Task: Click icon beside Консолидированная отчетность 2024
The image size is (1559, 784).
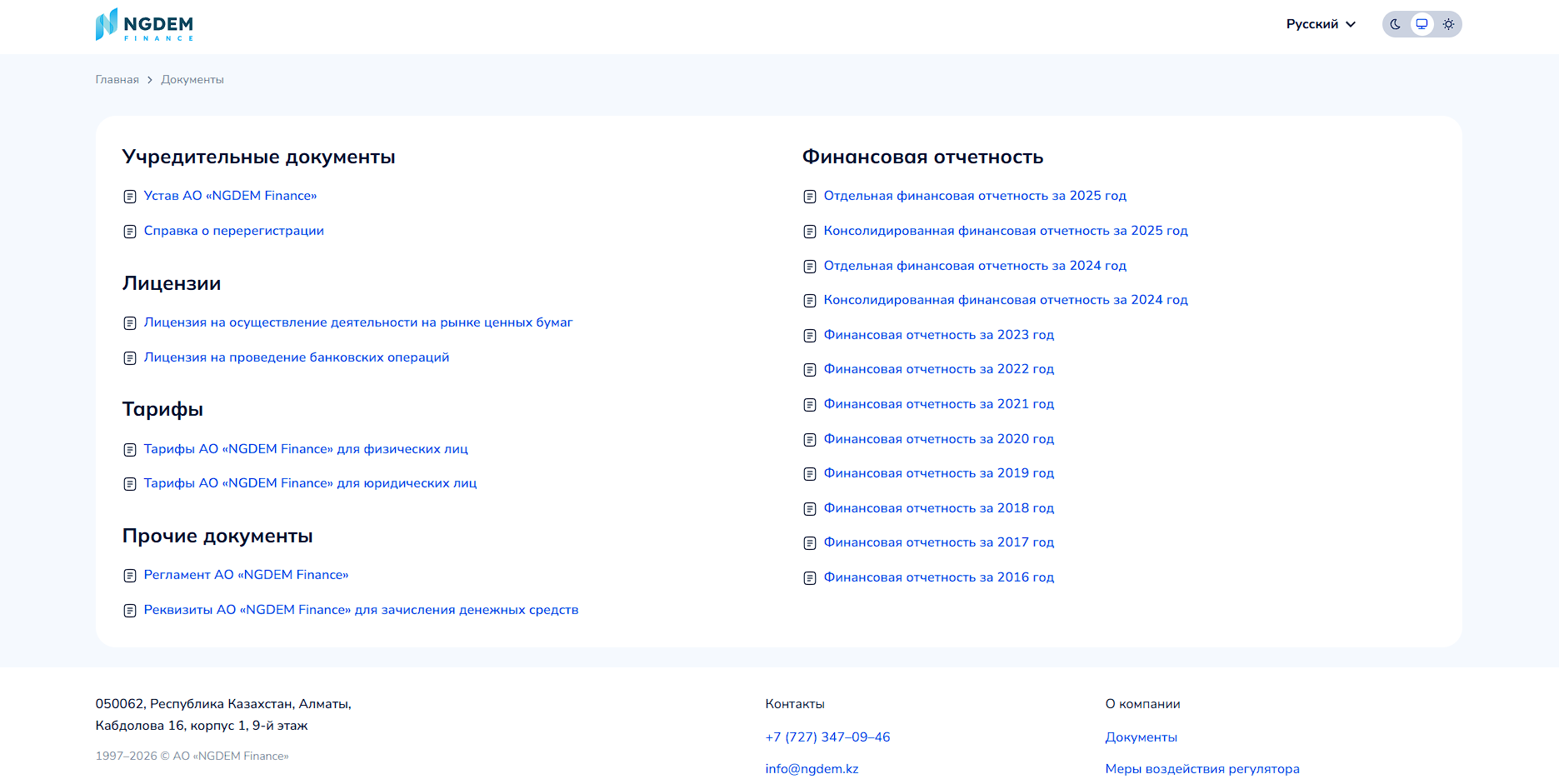Action: (x=810, y=301)
